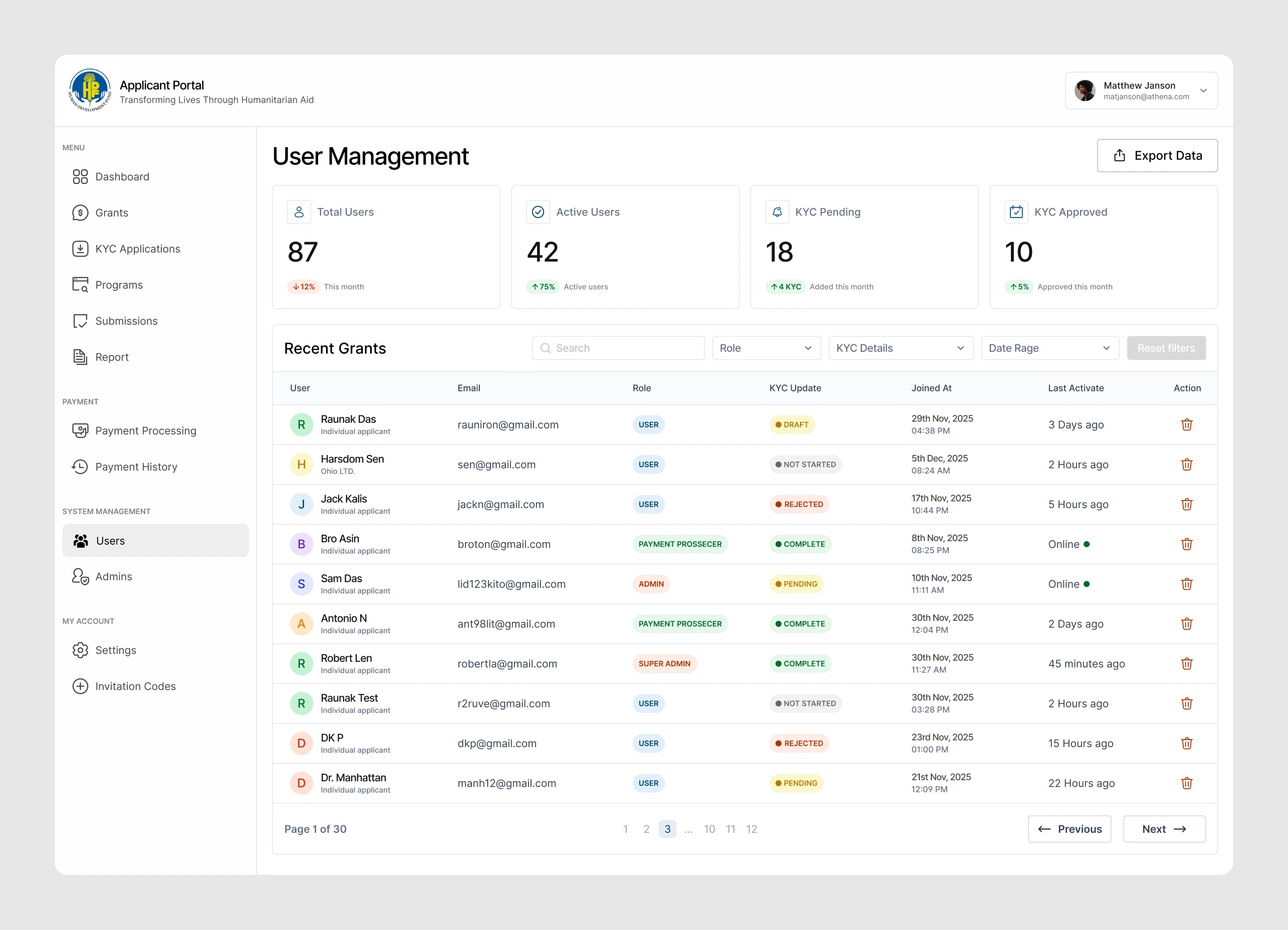Delete Raunak Das with trash icon
The width and height of the screenshot is (1288, 930).
tap(1186, 424)
